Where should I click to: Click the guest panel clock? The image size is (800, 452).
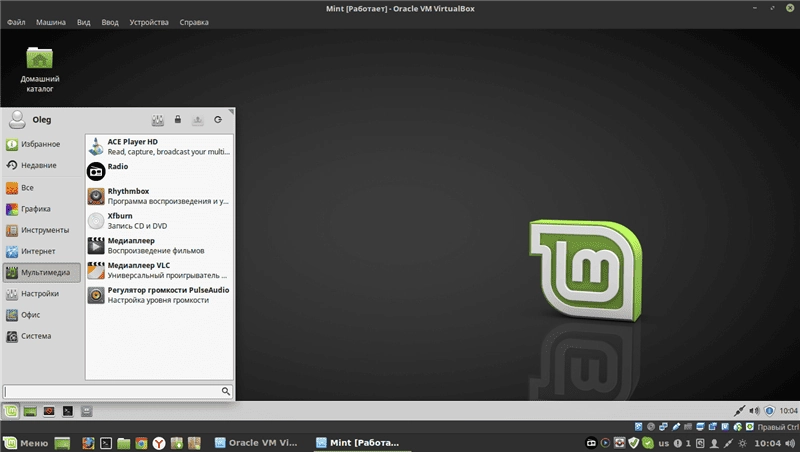789,411
